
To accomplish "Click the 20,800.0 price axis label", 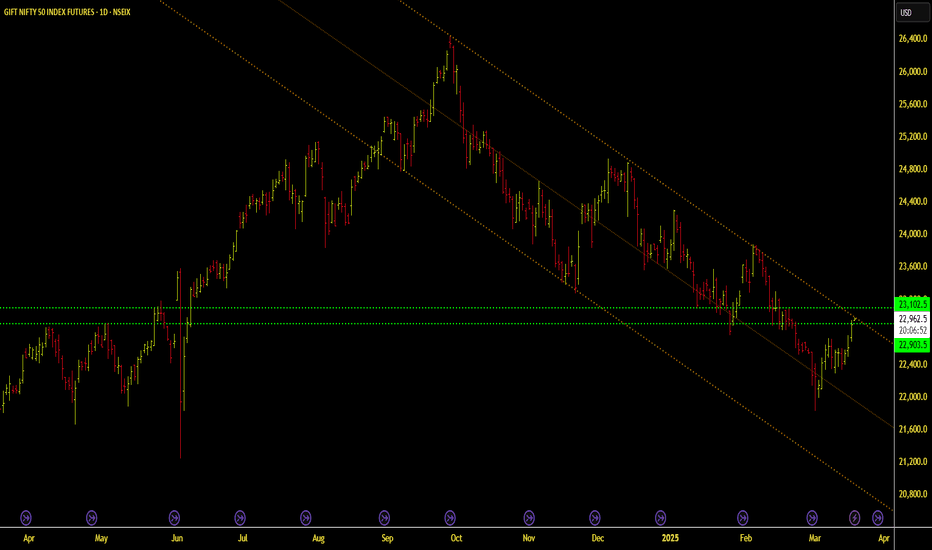I will click(x=912, y=494).
